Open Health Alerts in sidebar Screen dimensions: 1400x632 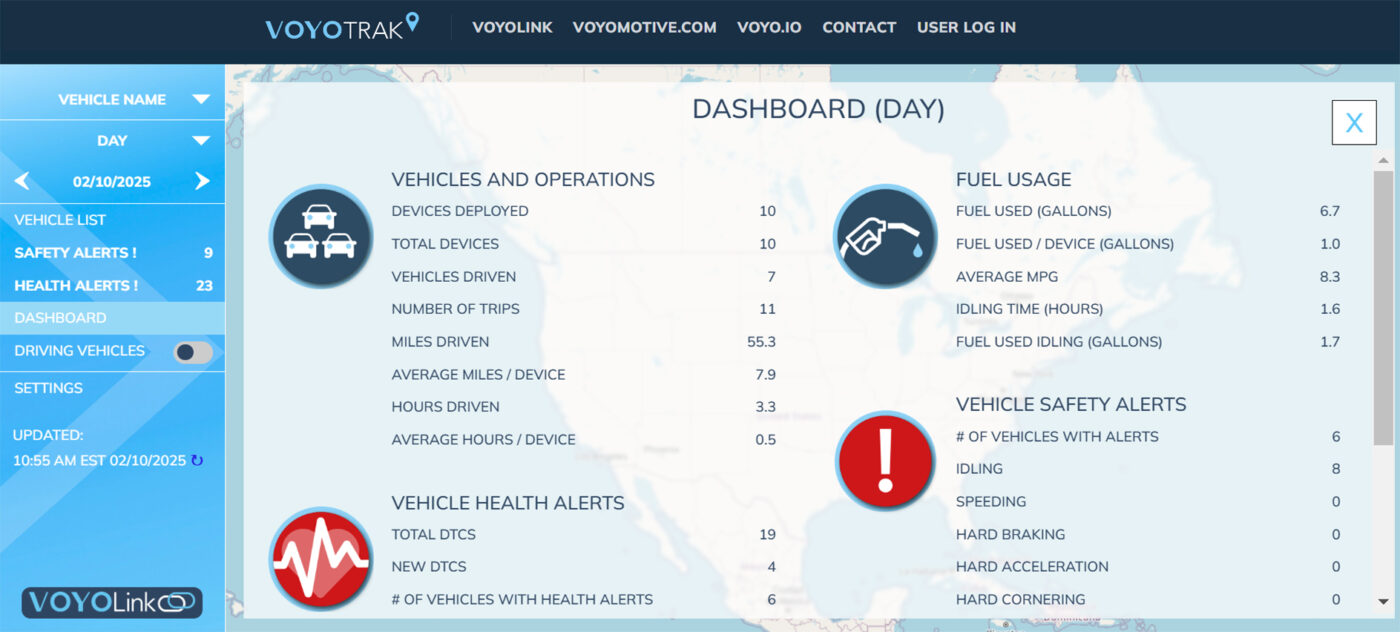[x=76, y=286]
